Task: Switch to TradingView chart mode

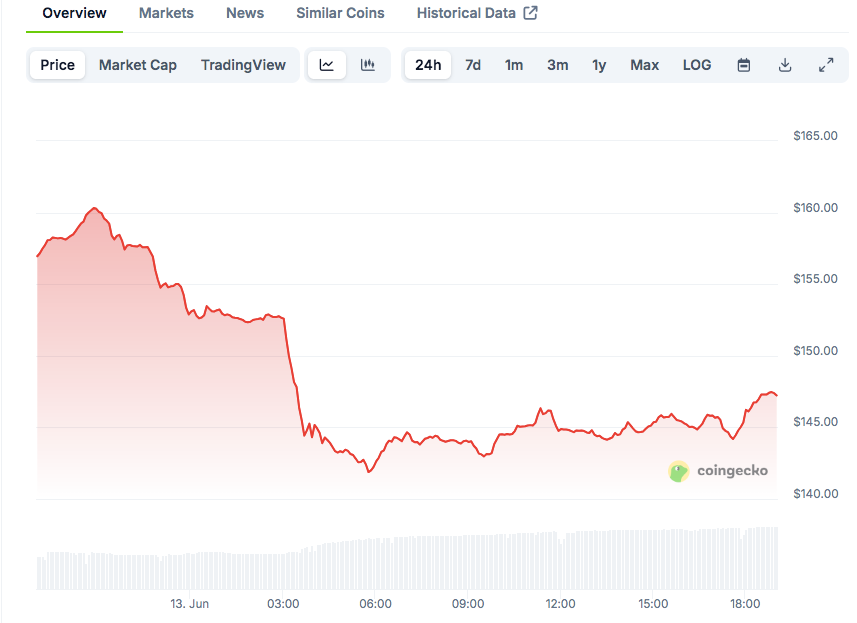Action: (x=243, y=65)
